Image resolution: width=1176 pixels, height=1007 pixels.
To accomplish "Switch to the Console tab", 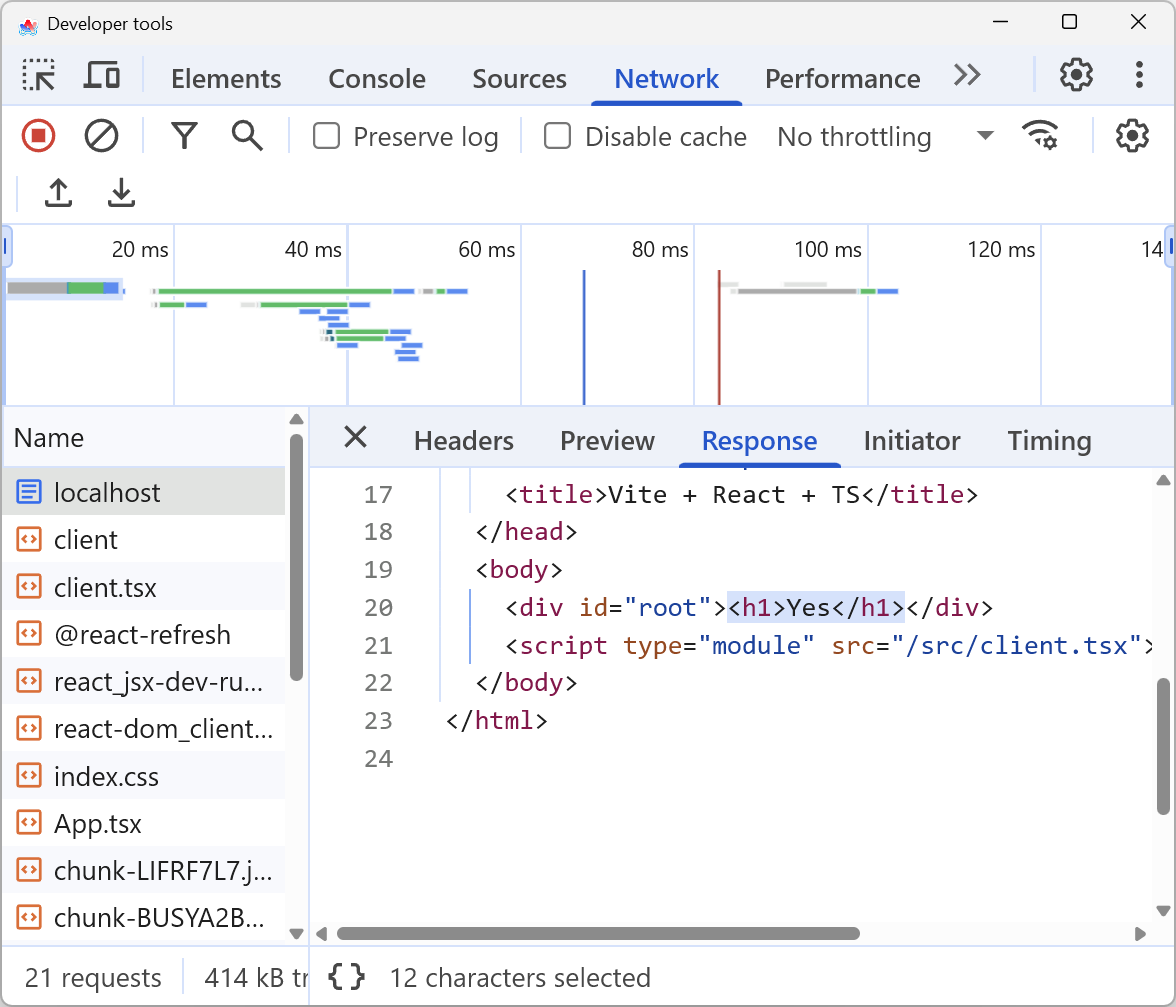I will [376, 79].
